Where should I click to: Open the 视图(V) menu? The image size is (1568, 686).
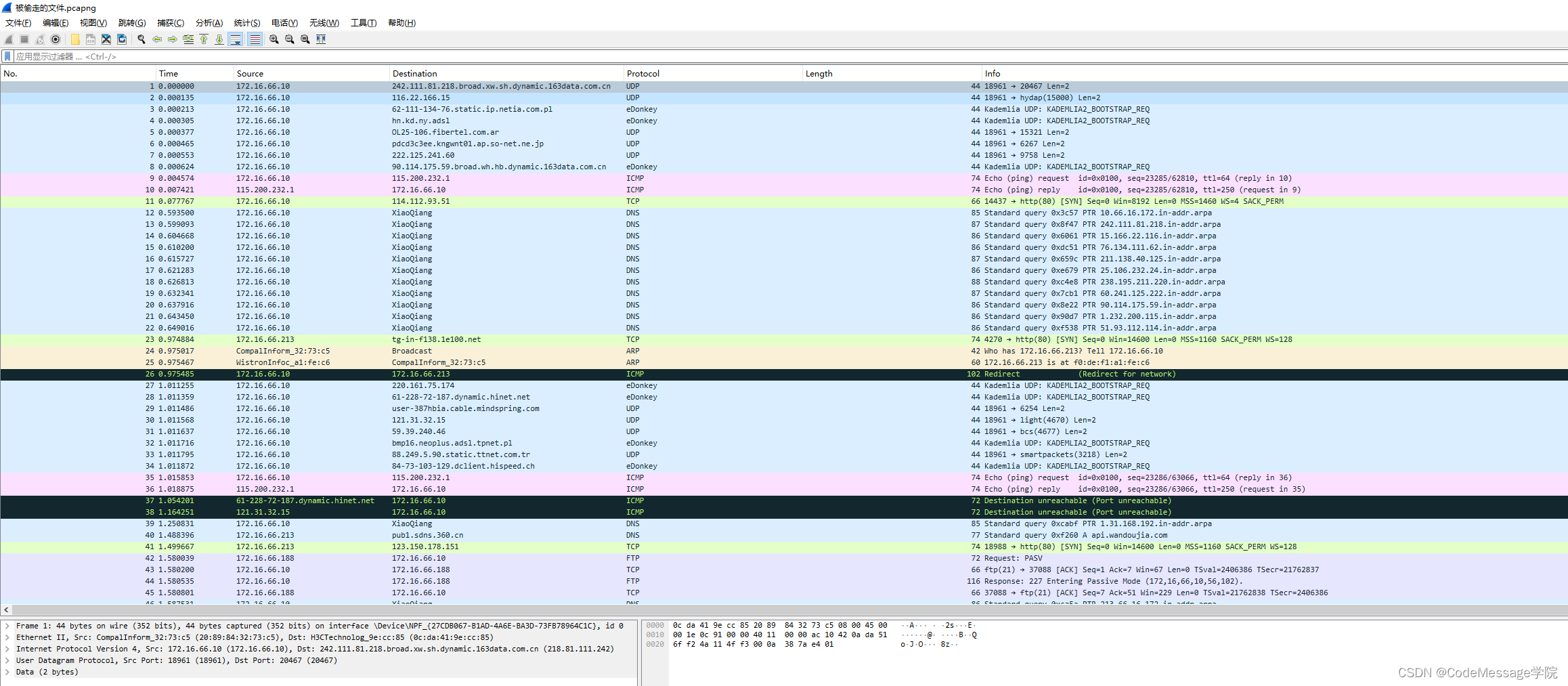point(93,23)
